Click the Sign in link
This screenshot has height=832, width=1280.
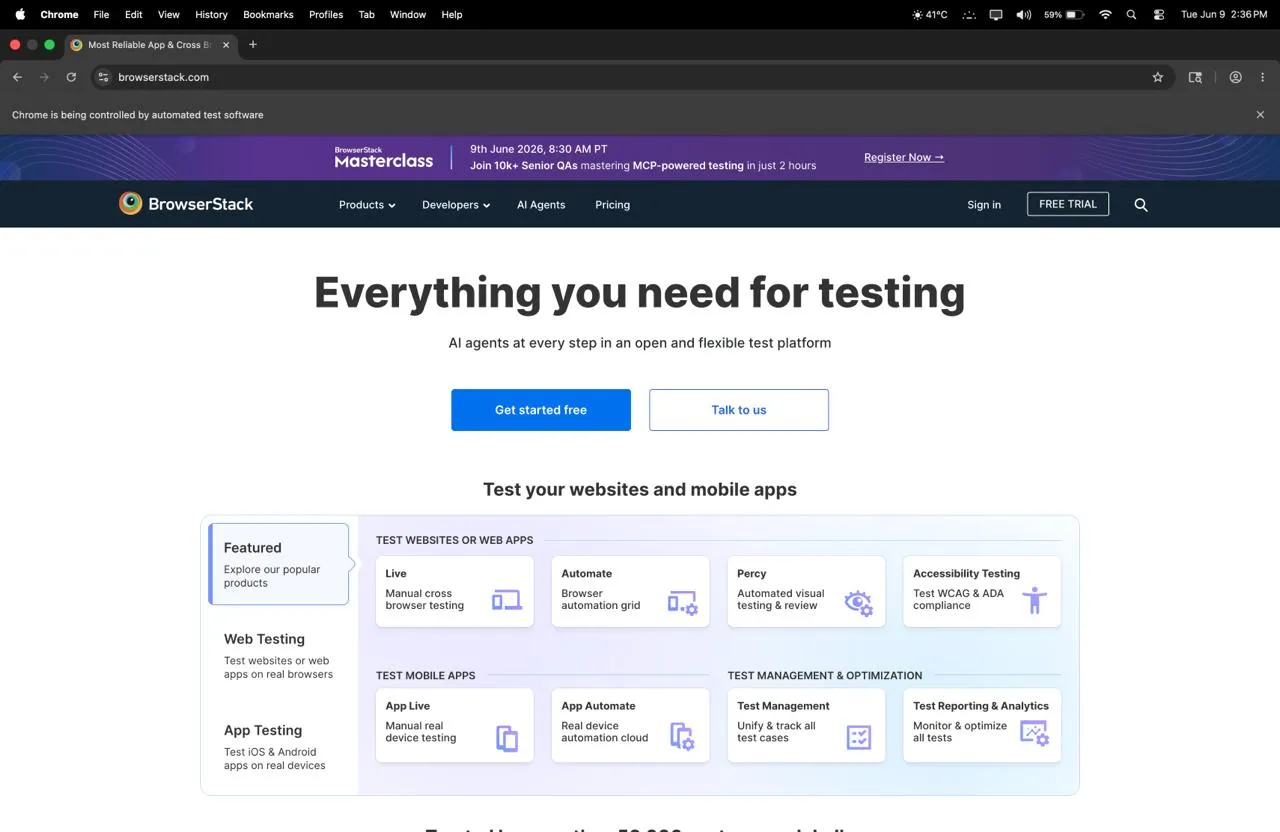(984, 205)
